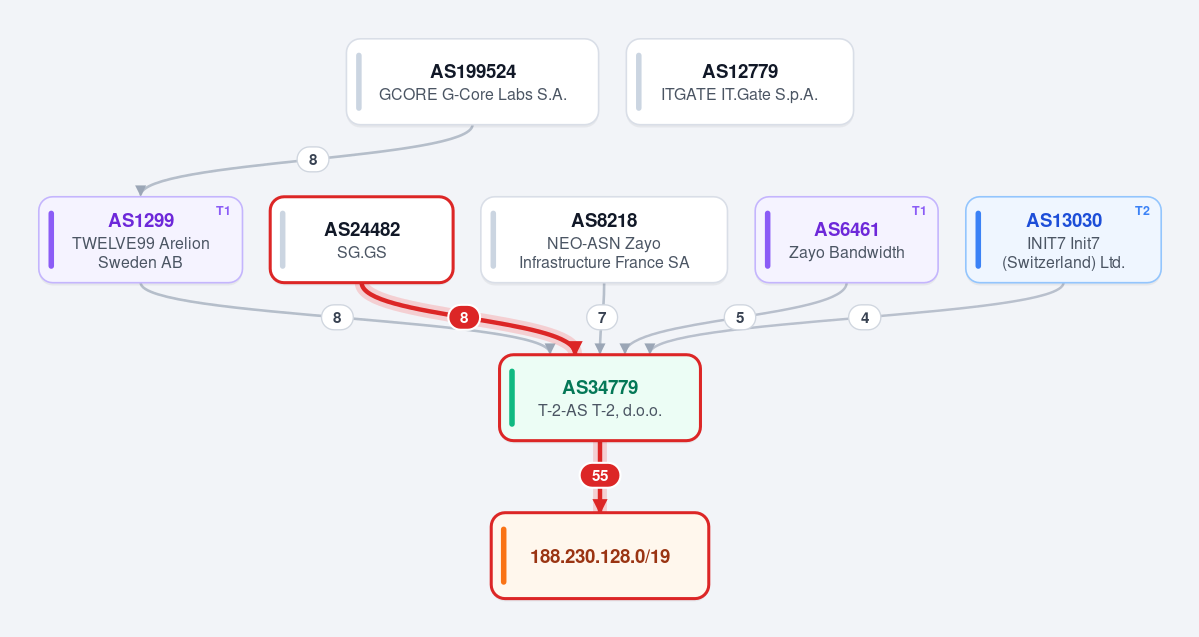Click the red 8 edge badge
1199x637 pixels.
[x=464, y=317]
